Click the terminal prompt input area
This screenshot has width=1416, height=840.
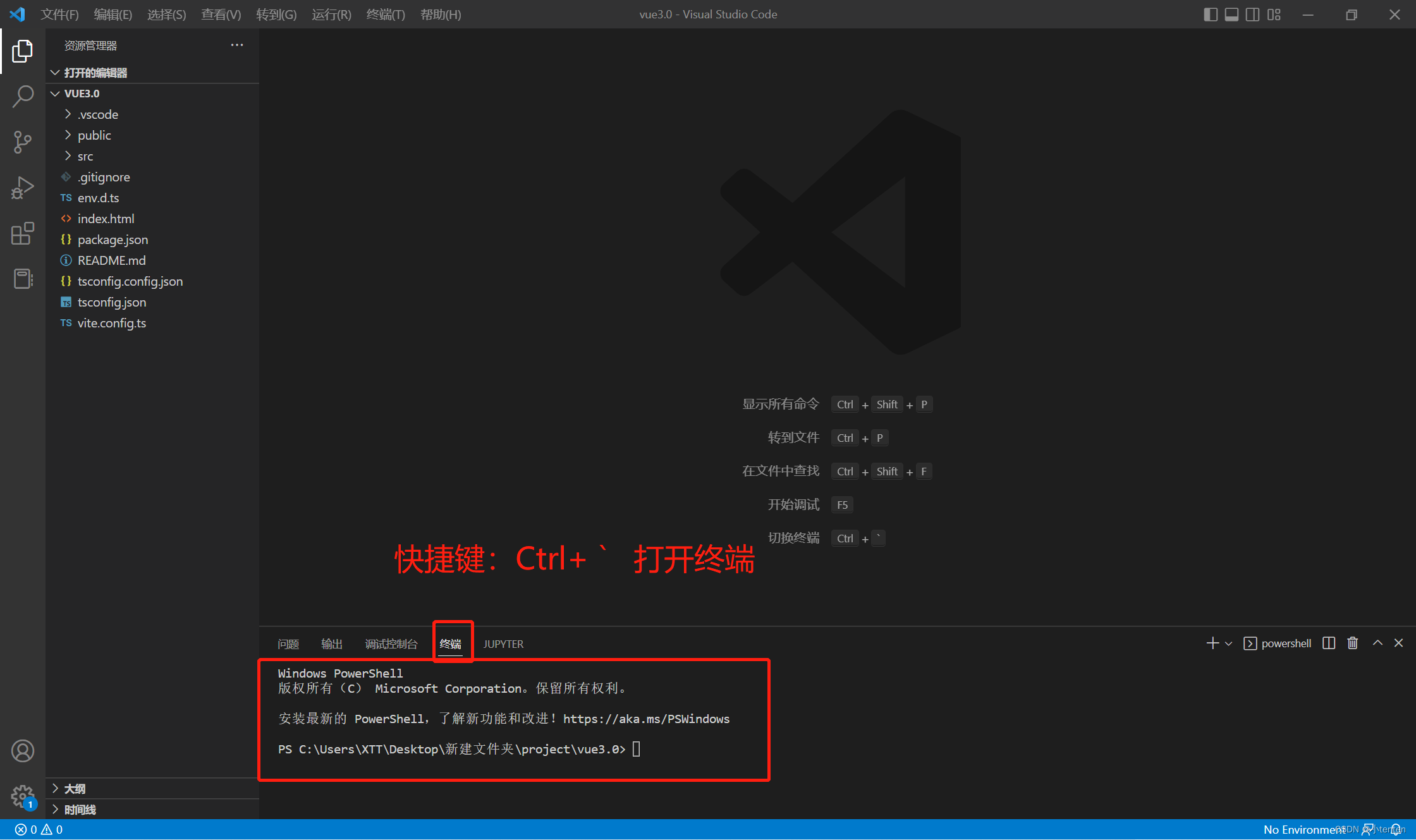[x=636, y=750]
